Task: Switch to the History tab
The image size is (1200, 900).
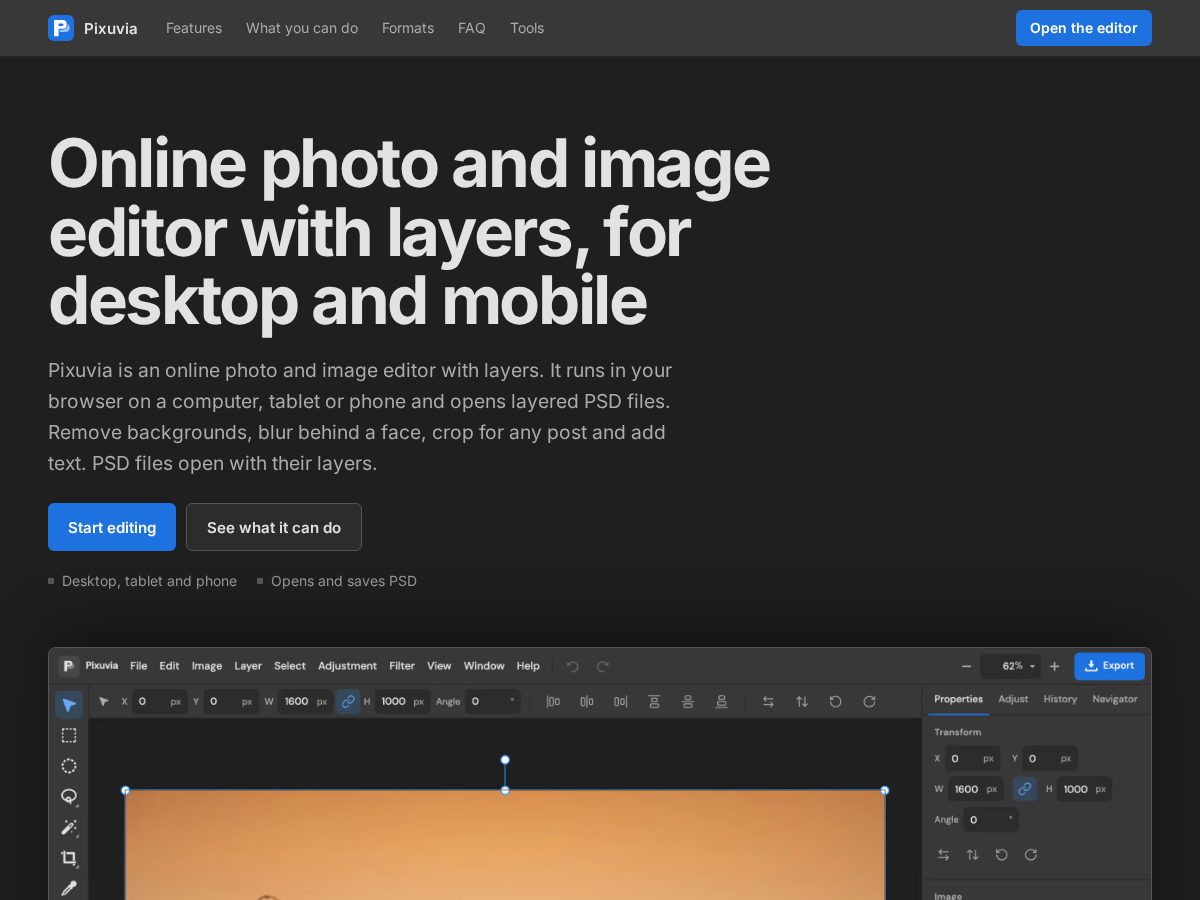Action: tap(1060, 699)
